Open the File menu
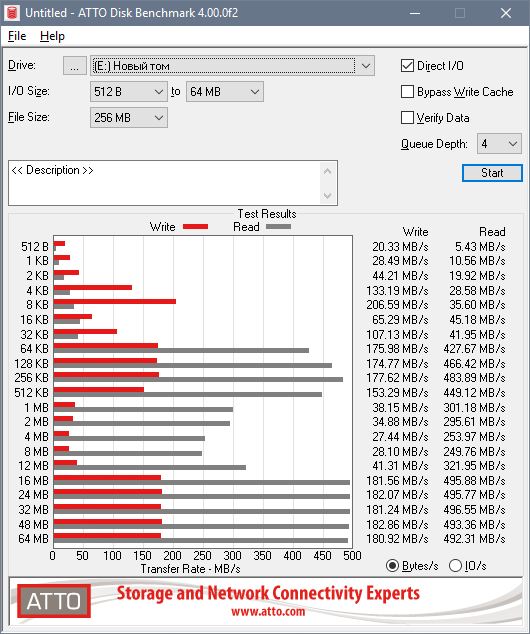530x634 pixels. point(17,36)
